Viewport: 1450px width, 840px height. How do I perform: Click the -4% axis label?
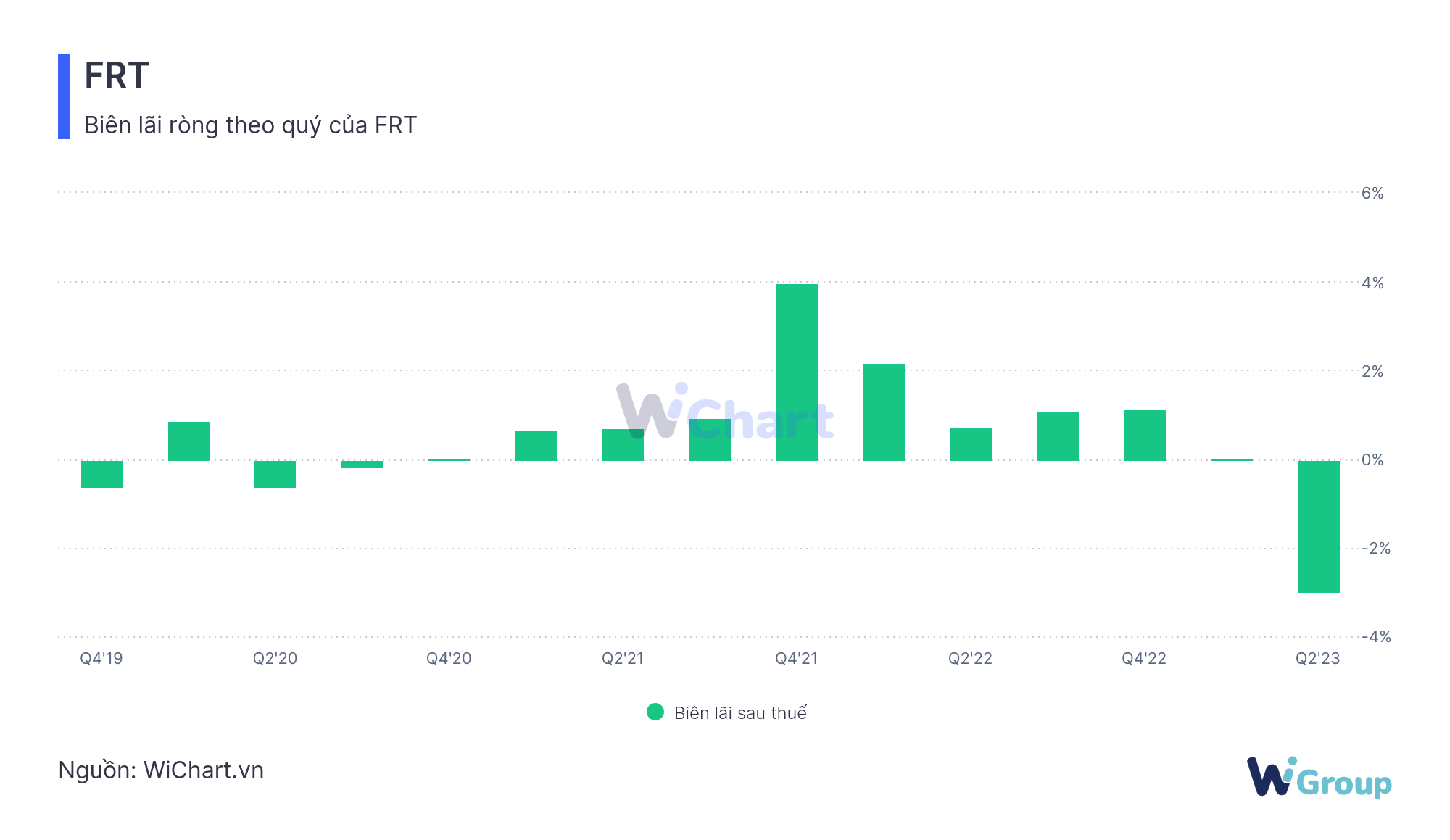(1375, 636)
